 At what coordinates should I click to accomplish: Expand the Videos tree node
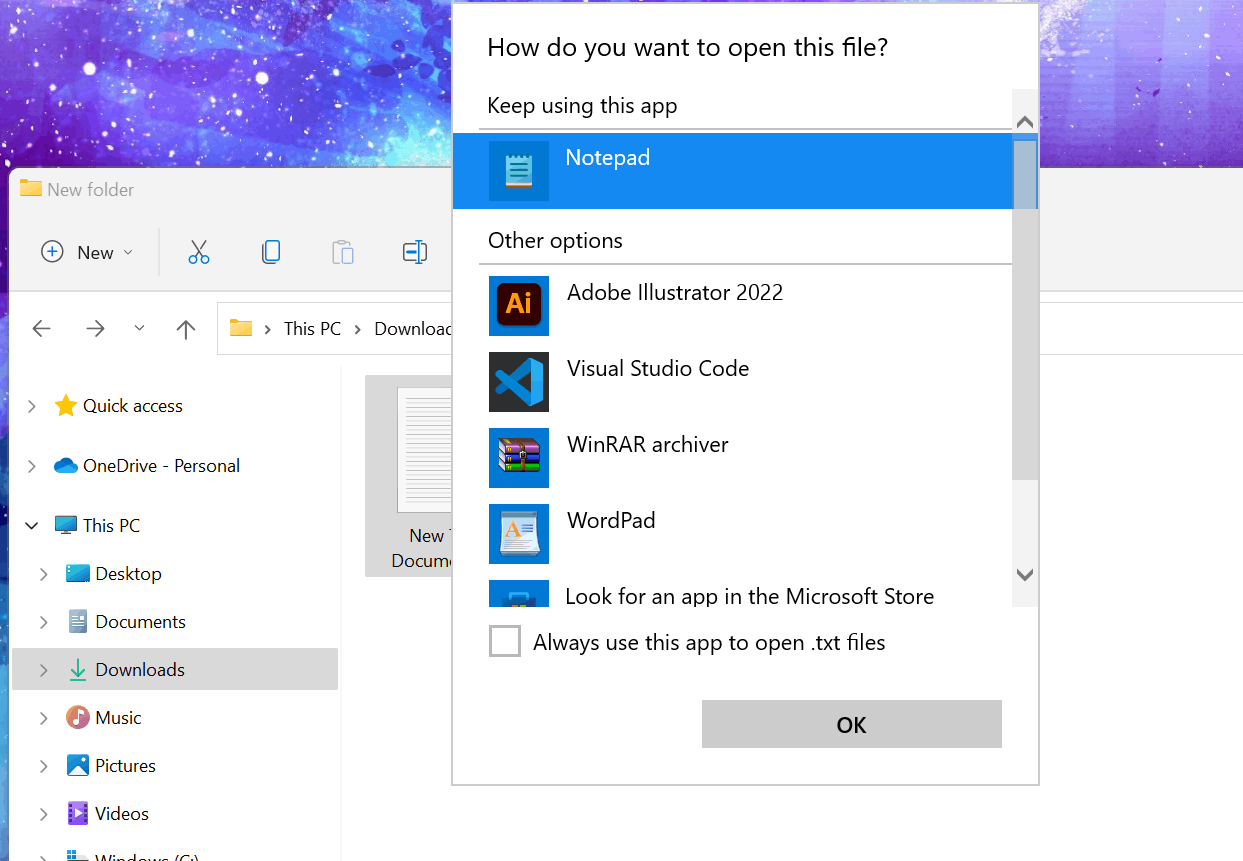[x=44, y=814]
